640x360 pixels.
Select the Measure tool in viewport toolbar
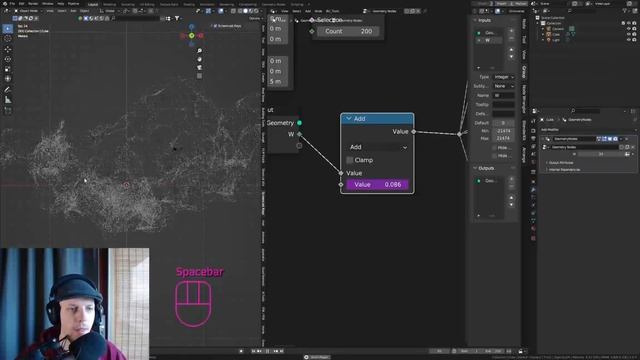pos(8,100)
